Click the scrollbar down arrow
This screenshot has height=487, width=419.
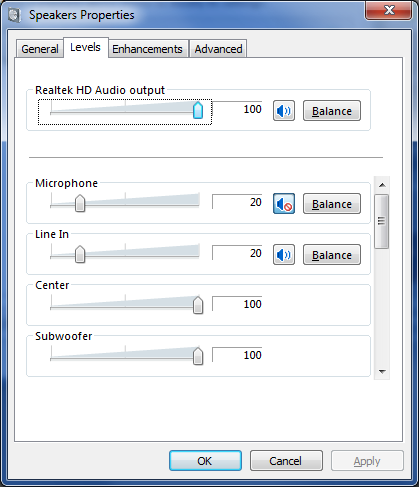point(382,371)
